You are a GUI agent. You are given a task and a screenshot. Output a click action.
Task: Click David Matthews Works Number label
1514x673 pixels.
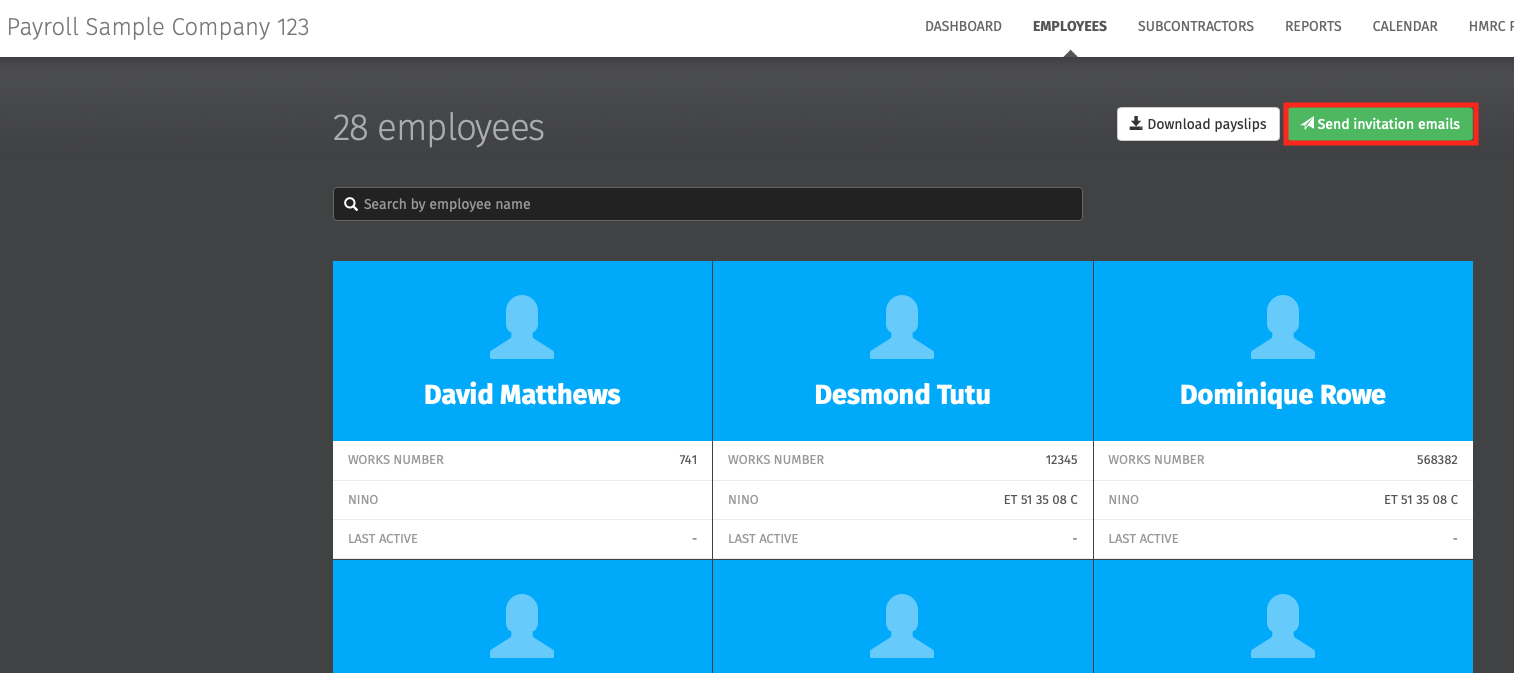click(396, 460)
